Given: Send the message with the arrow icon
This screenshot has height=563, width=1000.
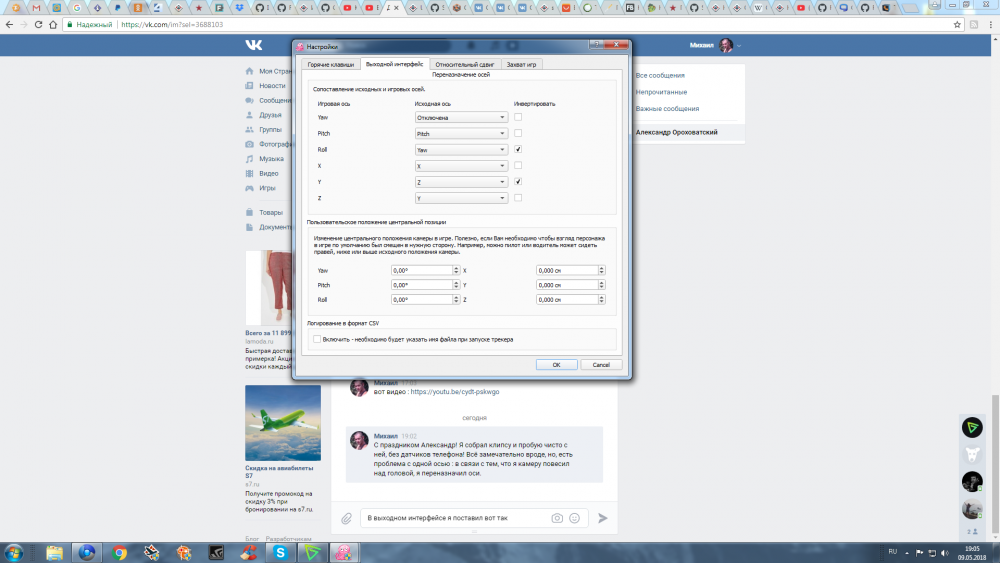Looking at the screenshot, I should point(603,518).
